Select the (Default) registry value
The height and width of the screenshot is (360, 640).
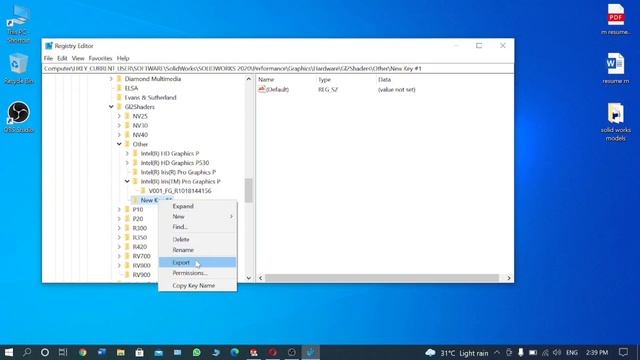[x=277, y=89]
